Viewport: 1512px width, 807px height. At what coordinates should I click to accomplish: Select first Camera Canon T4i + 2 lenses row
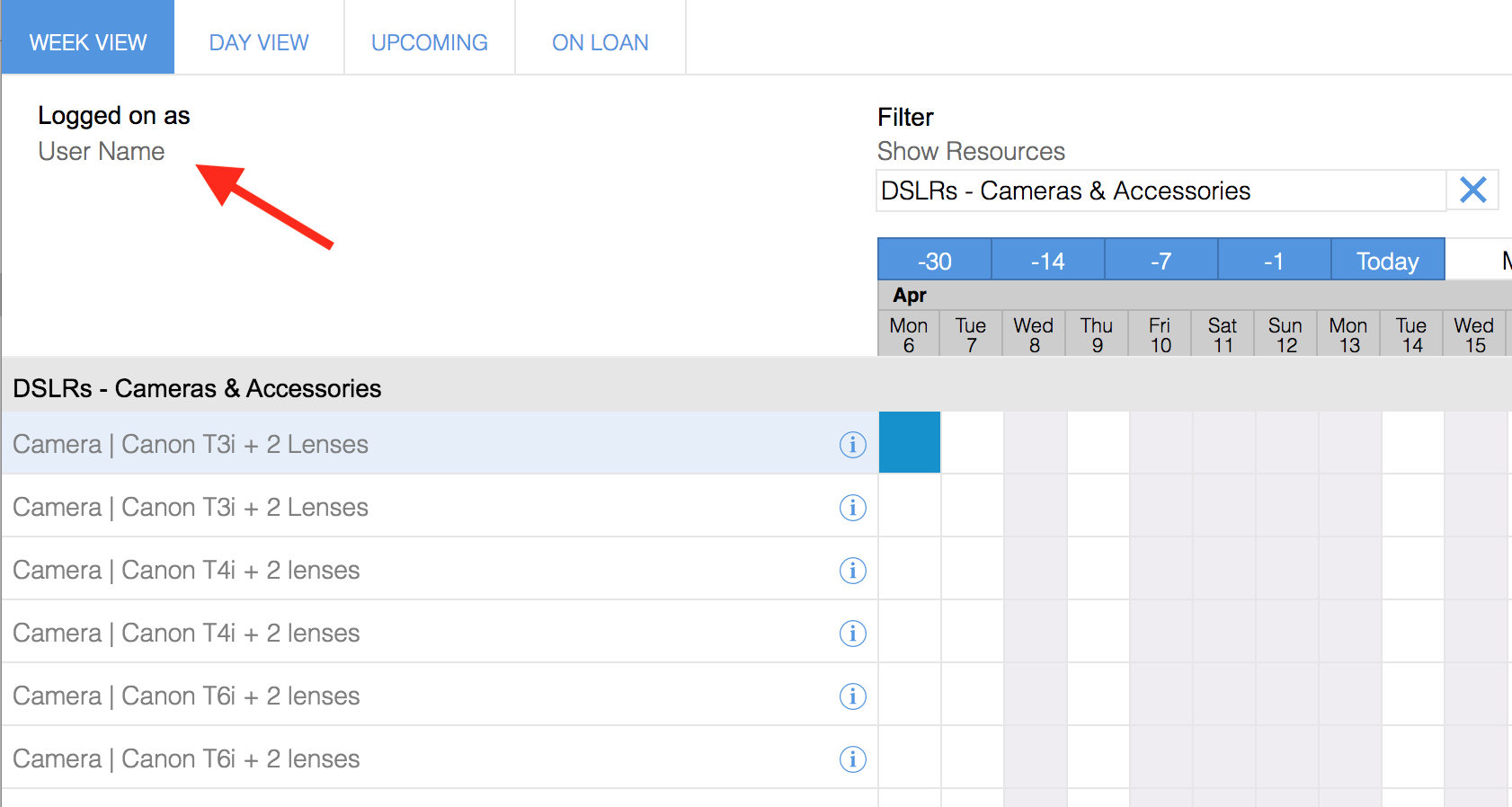(x=440, y=569)
